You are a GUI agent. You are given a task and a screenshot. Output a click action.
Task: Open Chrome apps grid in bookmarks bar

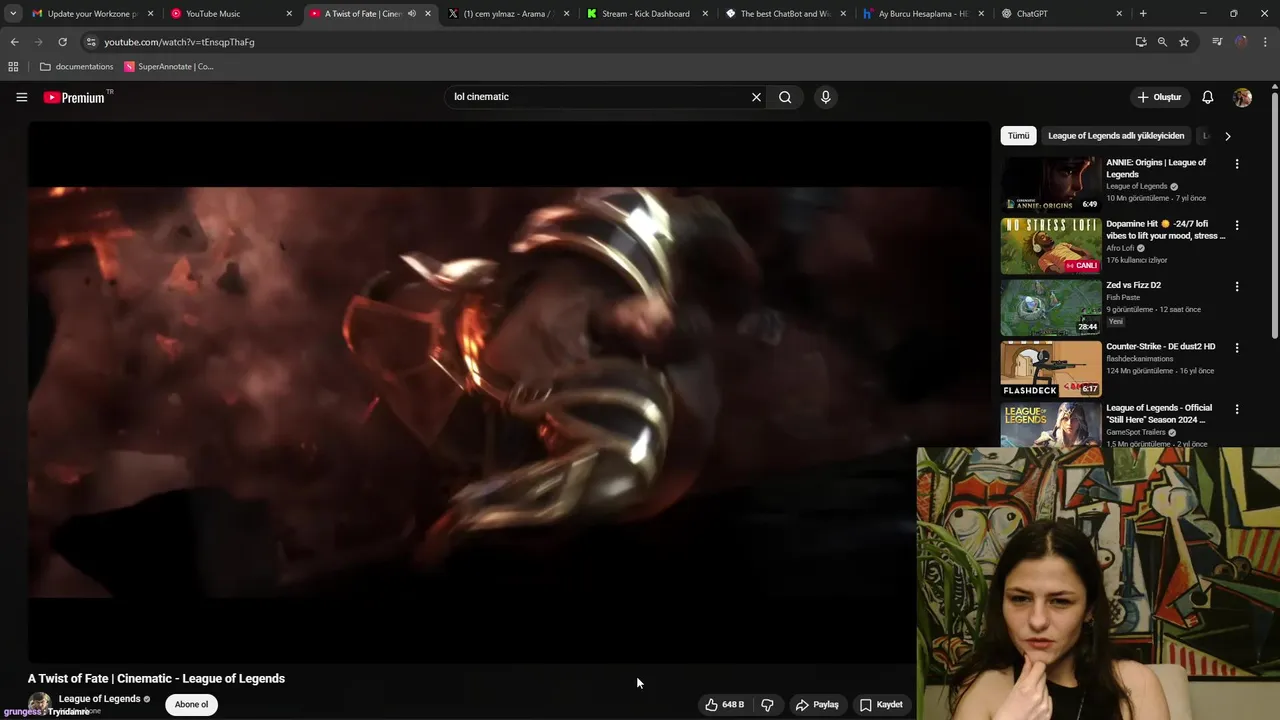[13, 67]
